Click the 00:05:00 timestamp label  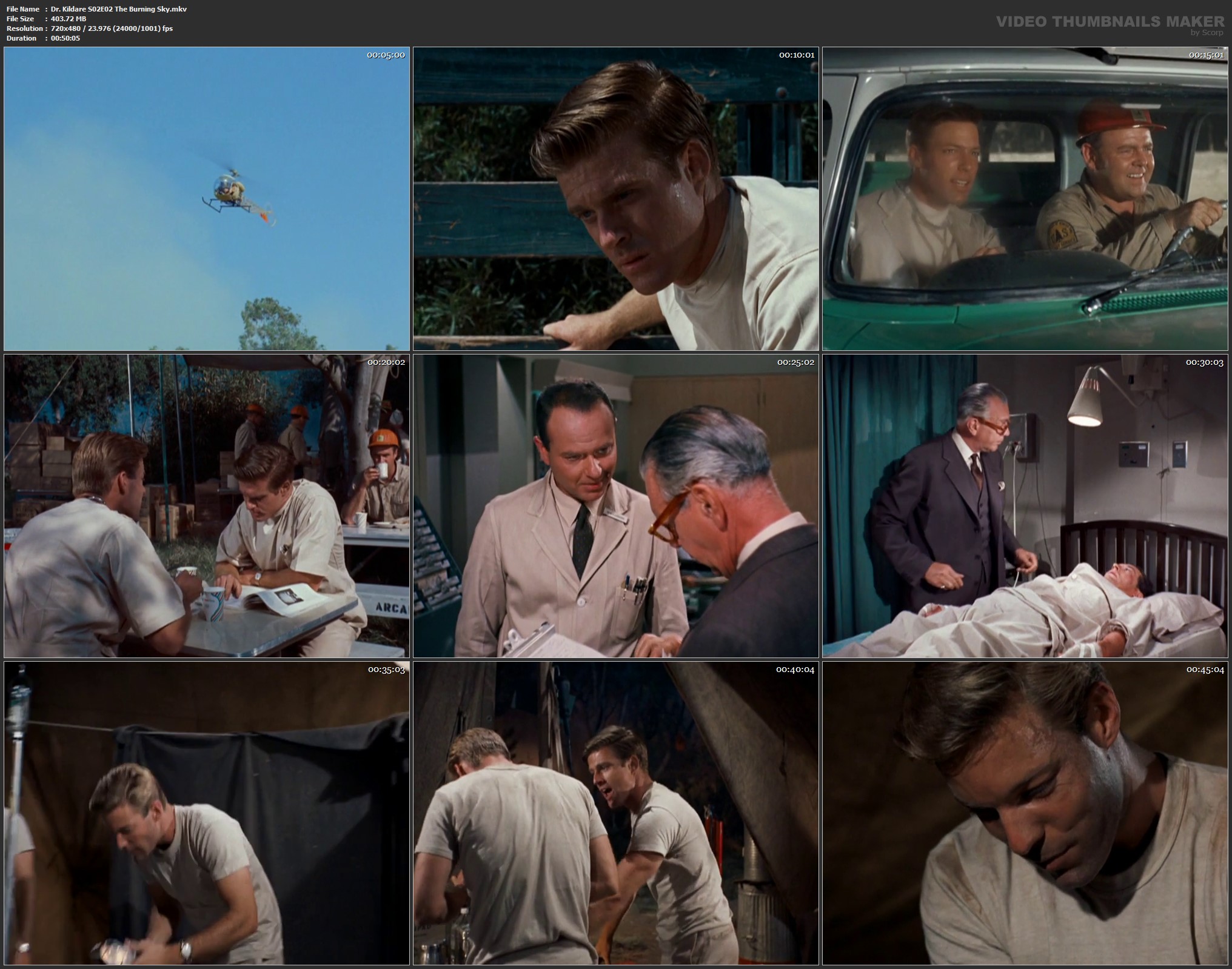[386, 55]
